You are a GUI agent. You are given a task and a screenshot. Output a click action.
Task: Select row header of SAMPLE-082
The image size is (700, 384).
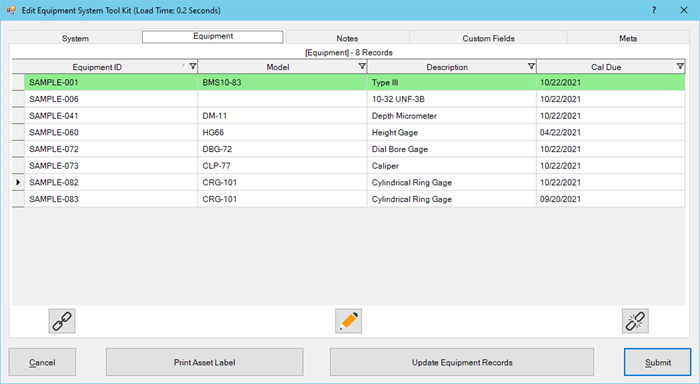(18, 182)
